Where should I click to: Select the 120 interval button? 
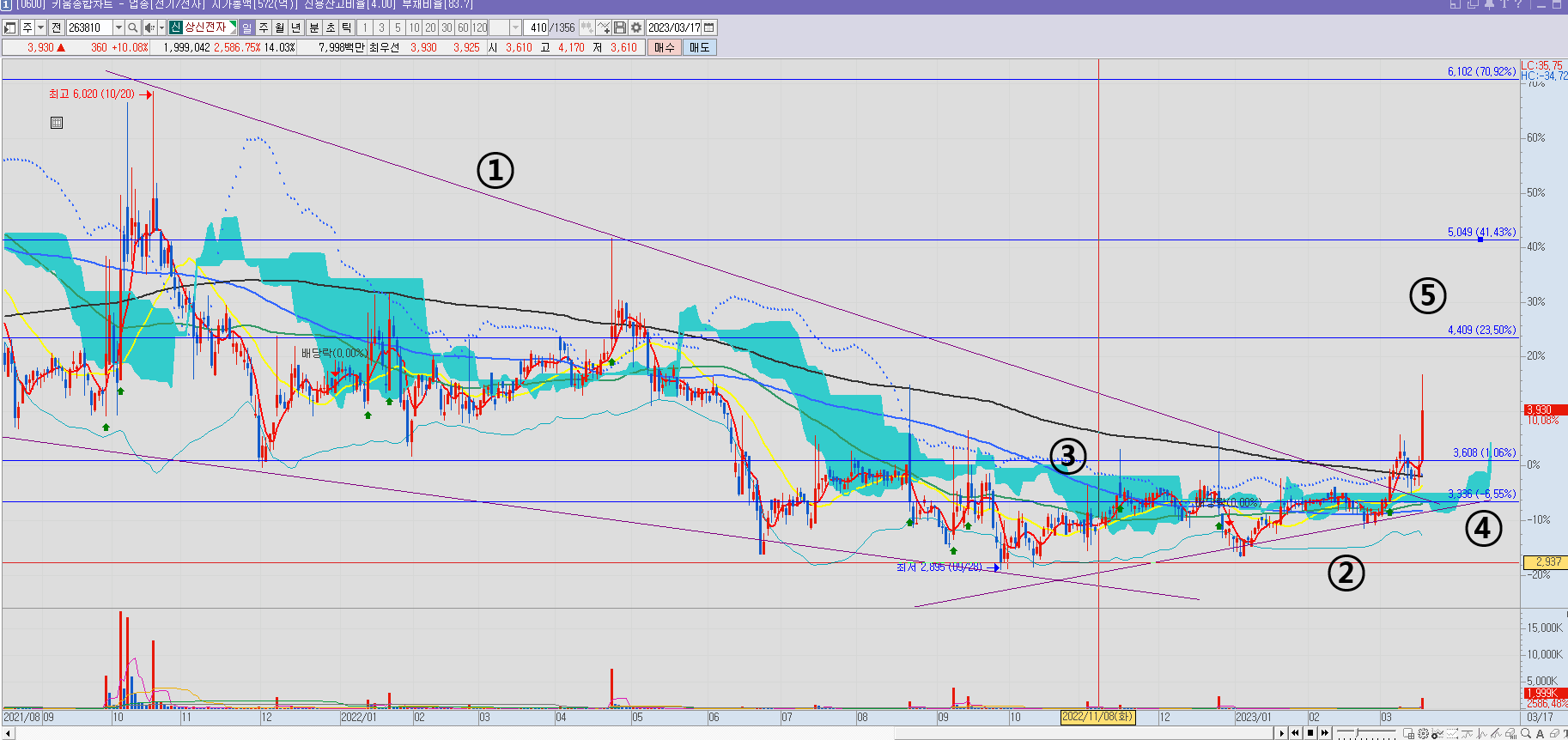[x=480, y=27]
